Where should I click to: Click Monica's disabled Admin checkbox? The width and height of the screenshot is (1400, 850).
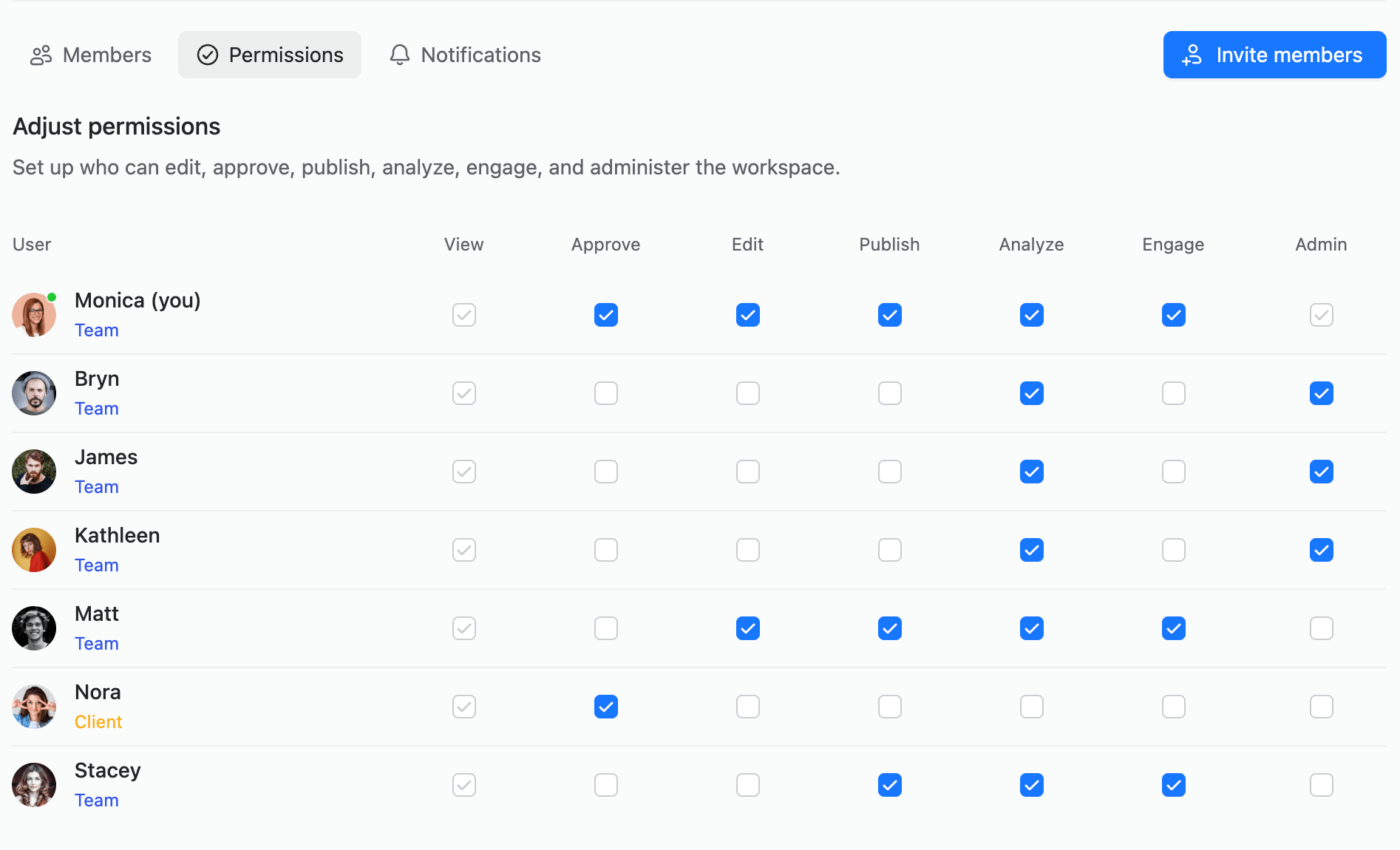pyautogui.click(x=1322, y=315)
